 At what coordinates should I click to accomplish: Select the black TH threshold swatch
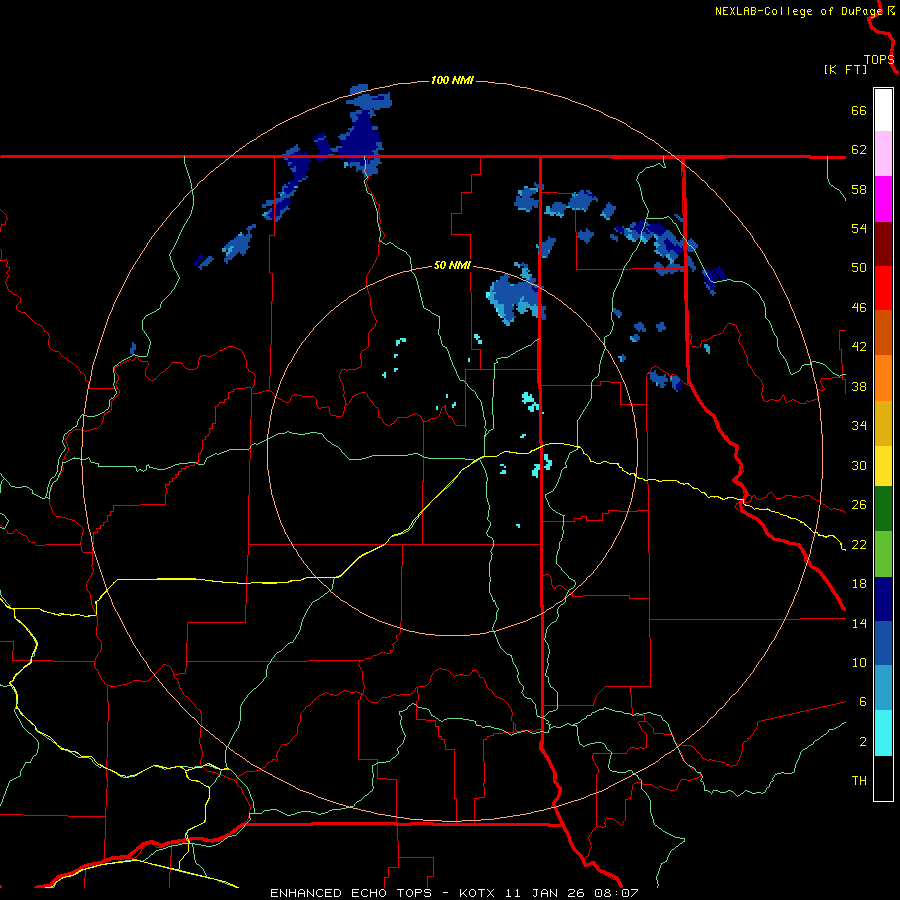(x=883, y=778)
